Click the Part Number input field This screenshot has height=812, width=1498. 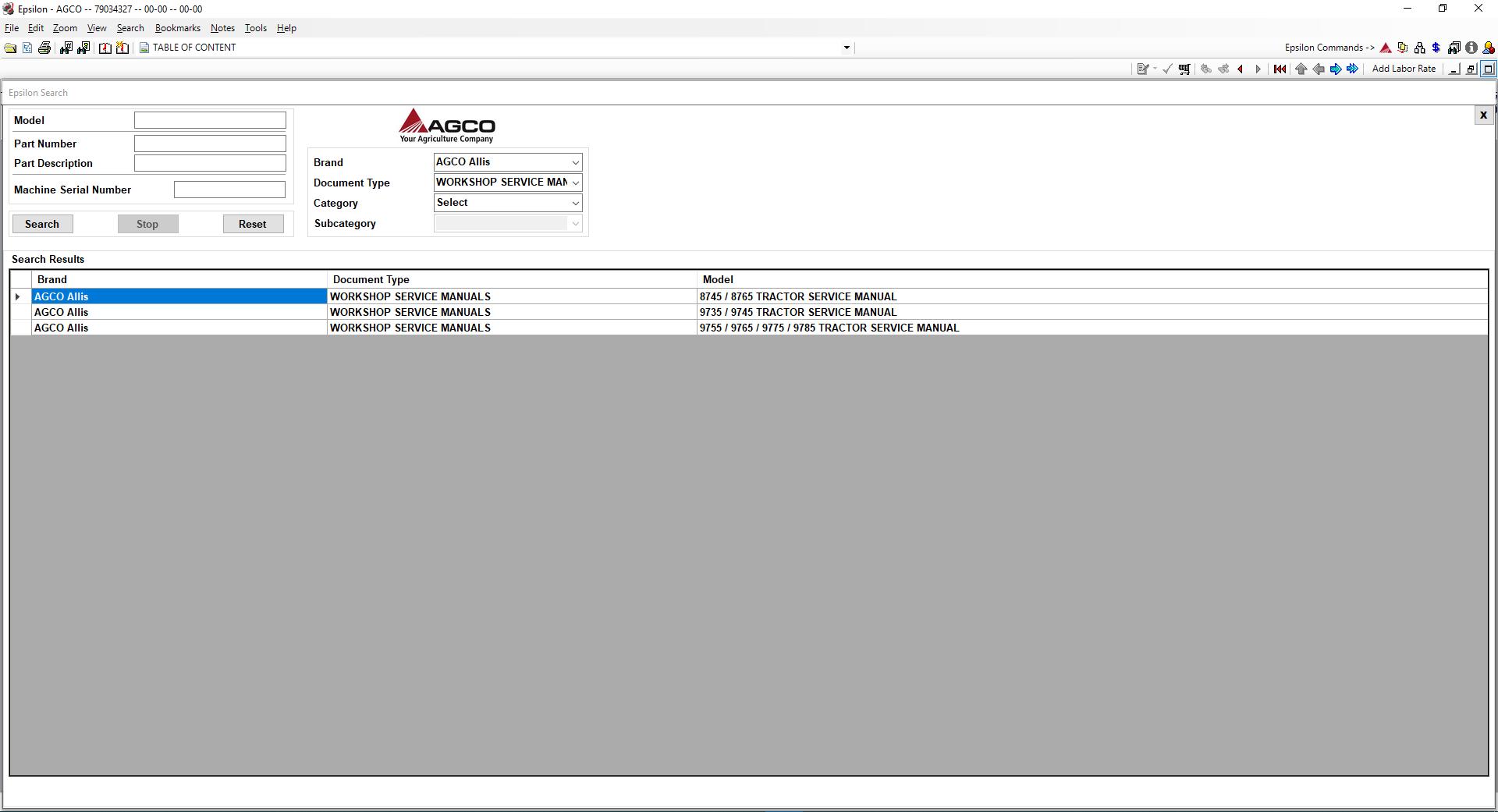(x=210, y=144)
